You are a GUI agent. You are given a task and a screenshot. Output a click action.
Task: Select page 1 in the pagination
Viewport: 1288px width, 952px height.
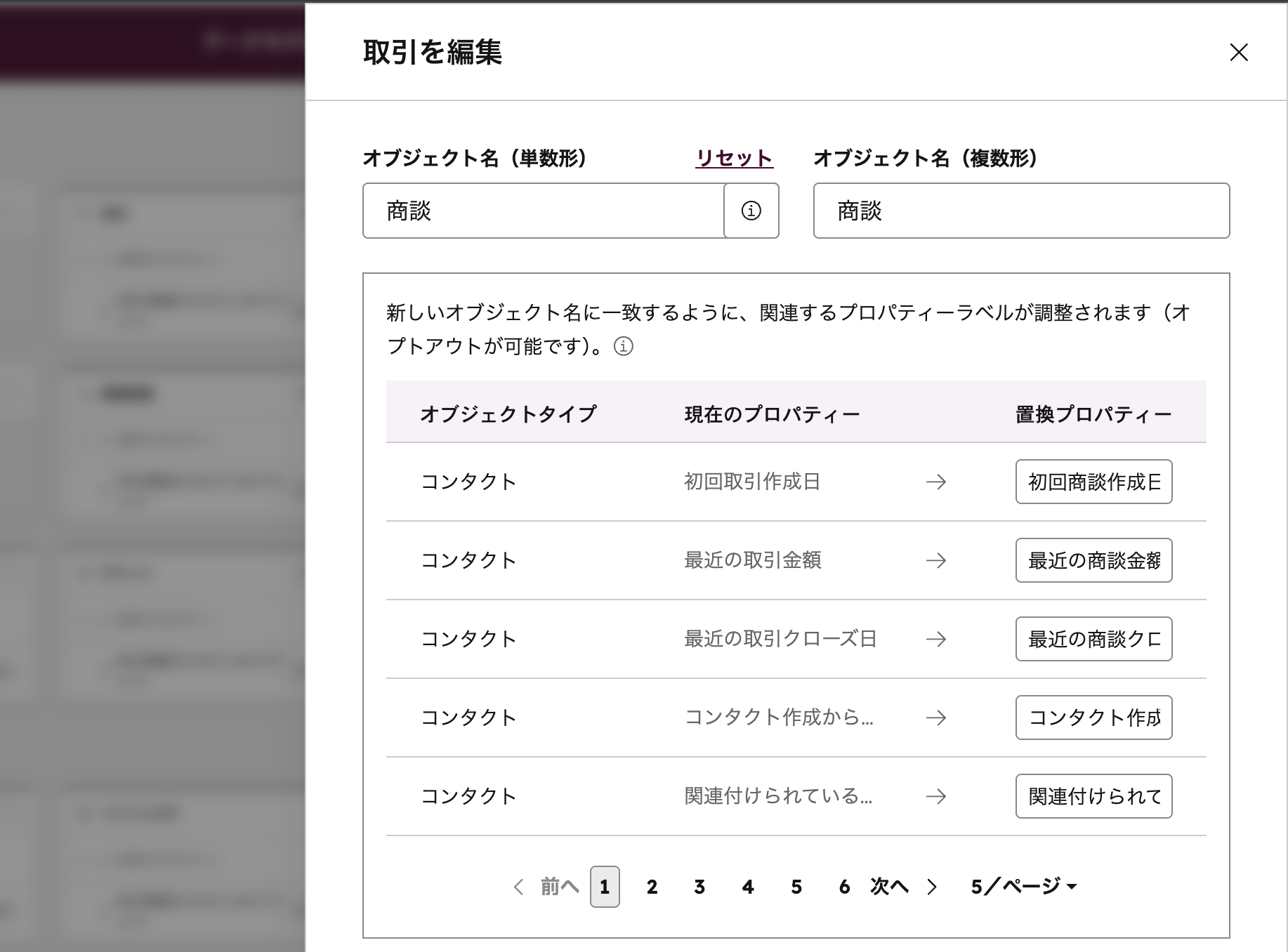[x=604, y=887]
